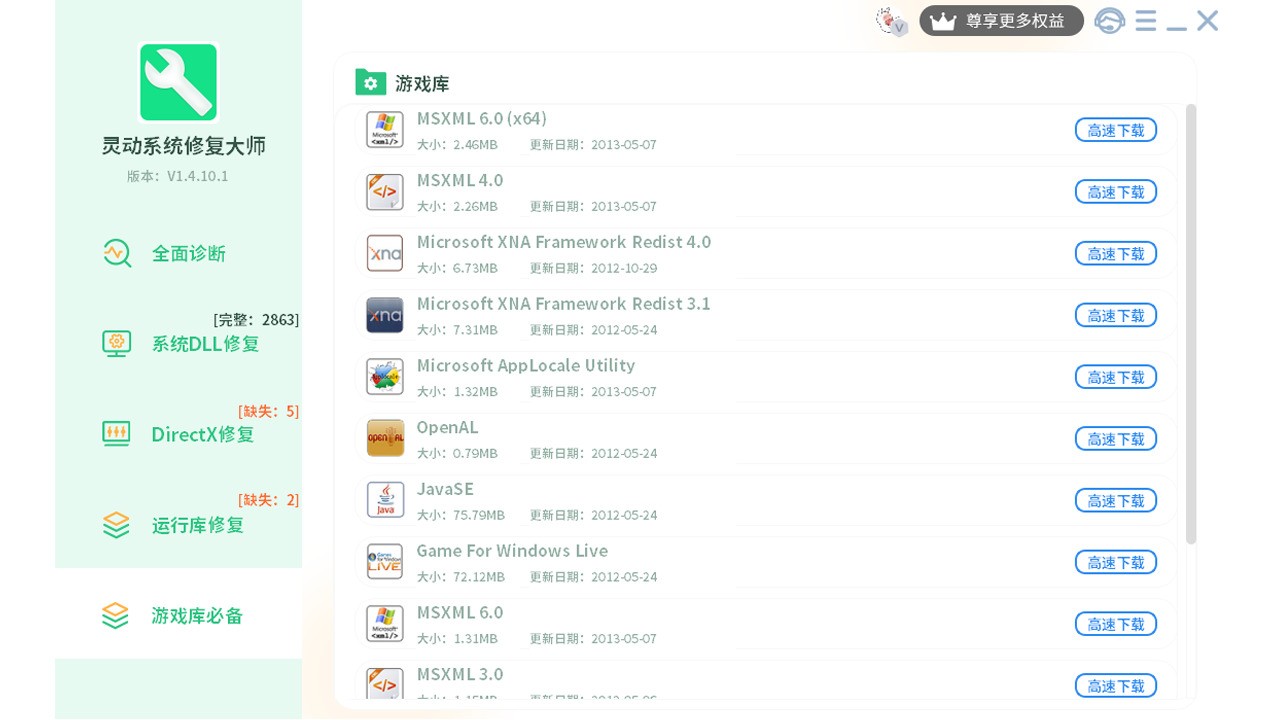Open the hamburger menu icon in title bar
This screenshot has height=720, width=1280.
tap(1146, 21)
